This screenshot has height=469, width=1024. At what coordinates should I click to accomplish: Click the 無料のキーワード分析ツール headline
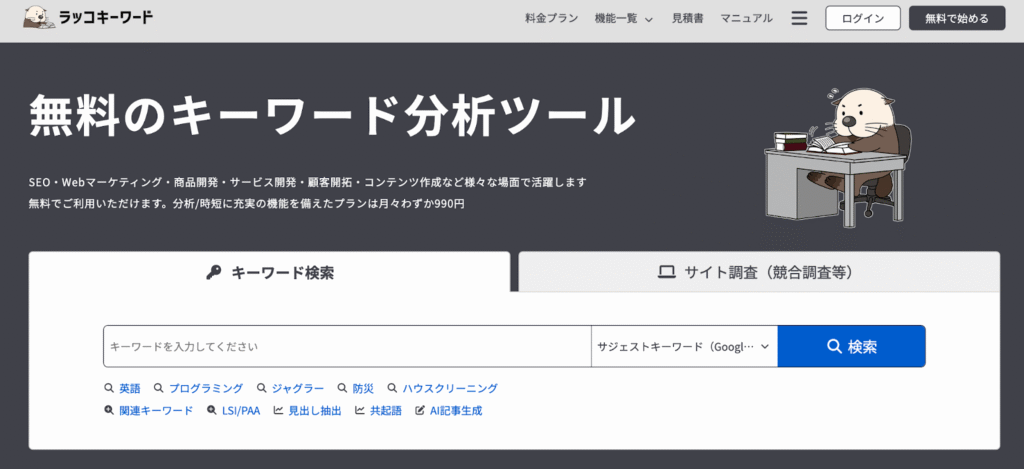[x=332, y=116]
